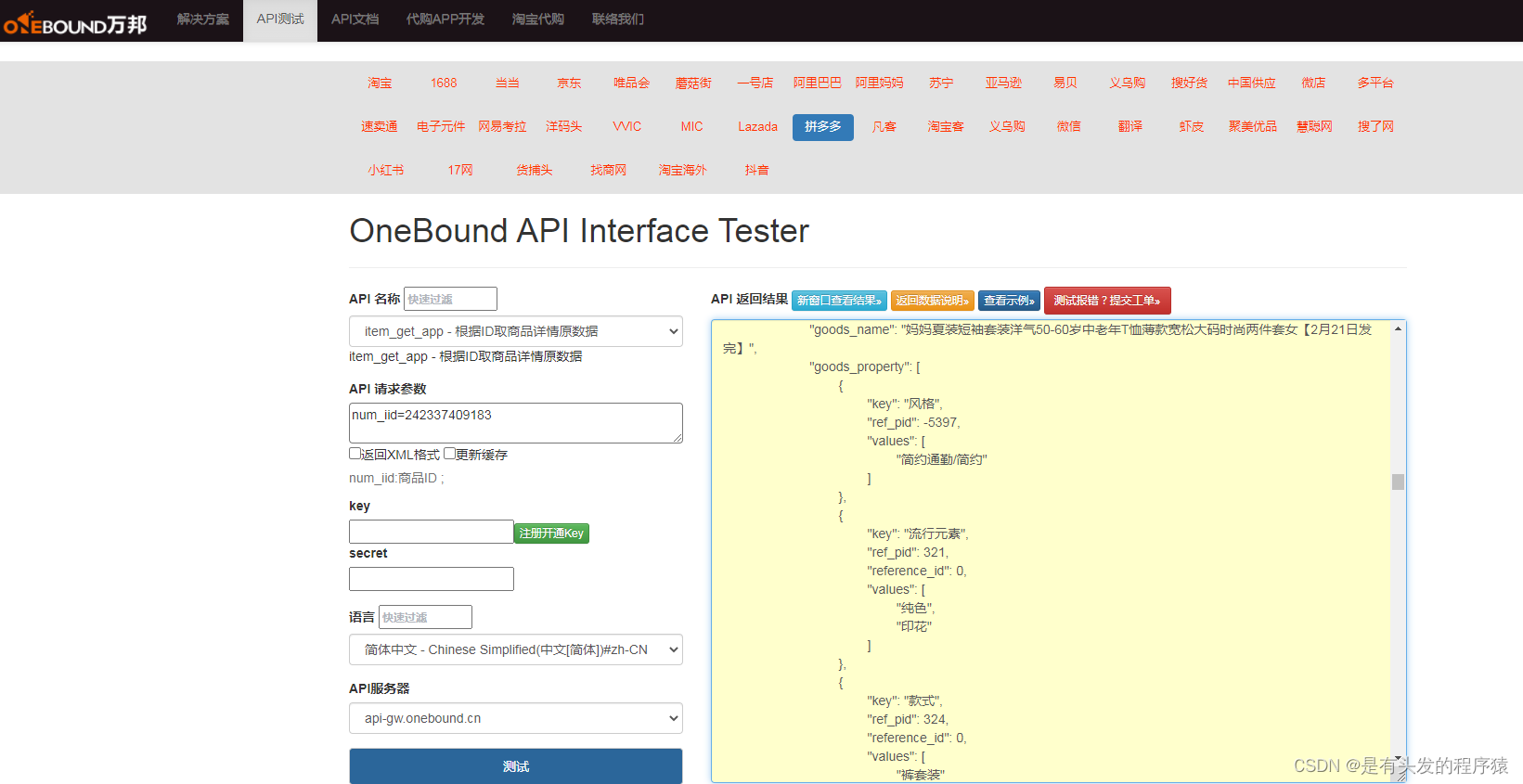This screenshot has height=784, width=1523.
Task: Open 淘宝代购 in the top navigation
Action: pyautogui.click(x=538, y=19)
